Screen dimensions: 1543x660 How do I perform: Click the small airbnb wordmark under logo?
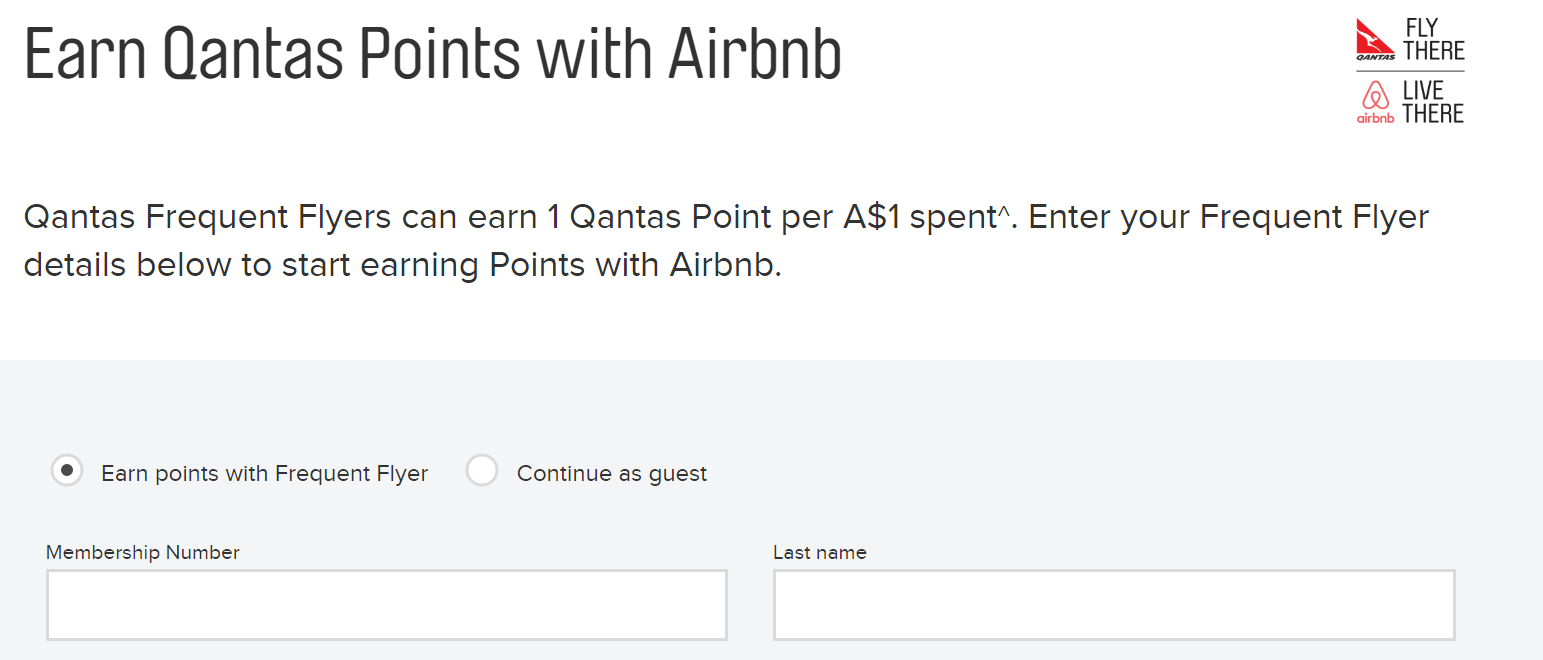coord(1375,119)
